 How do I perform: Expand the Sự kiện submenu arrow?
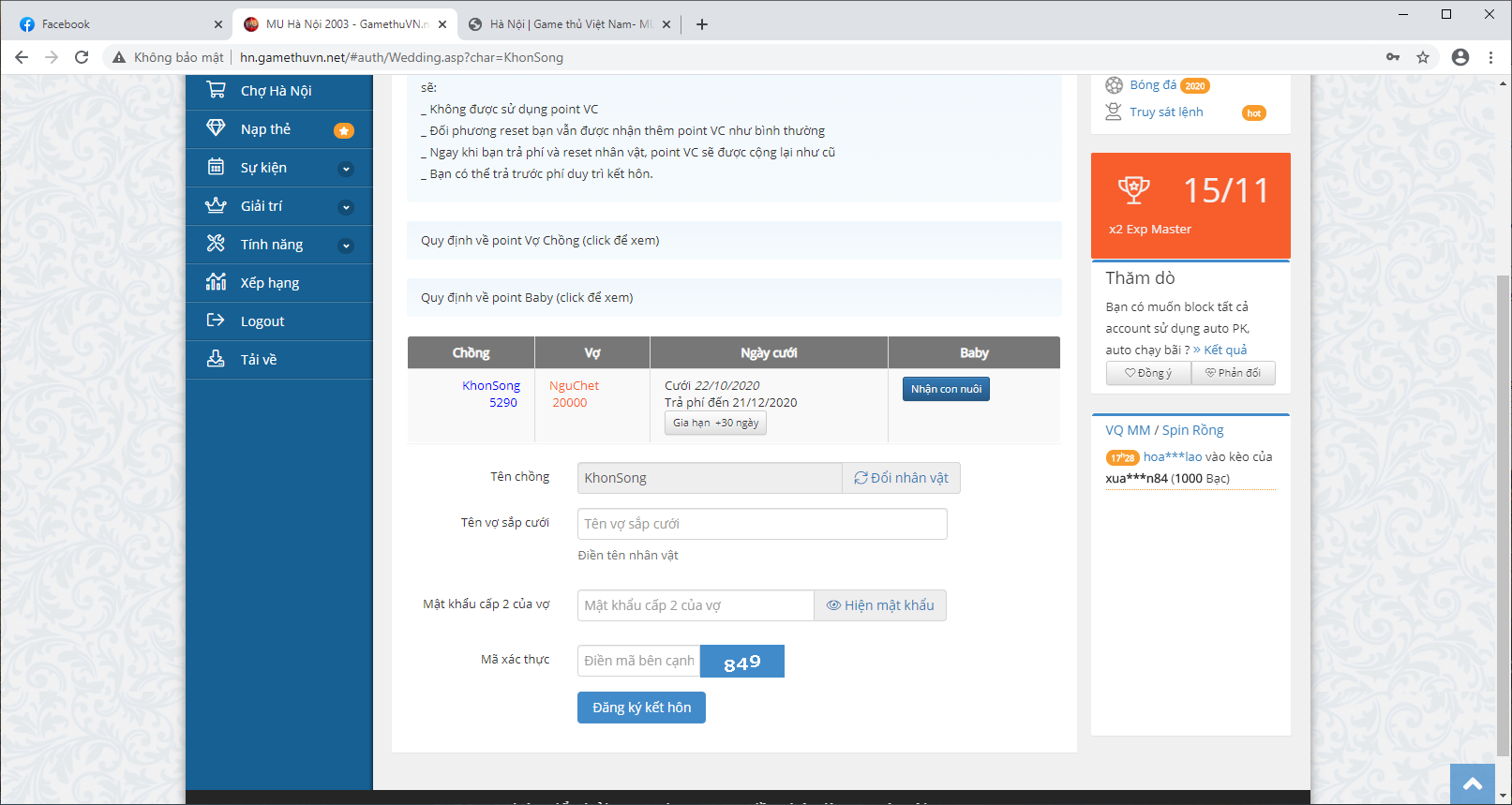point(346,169)
